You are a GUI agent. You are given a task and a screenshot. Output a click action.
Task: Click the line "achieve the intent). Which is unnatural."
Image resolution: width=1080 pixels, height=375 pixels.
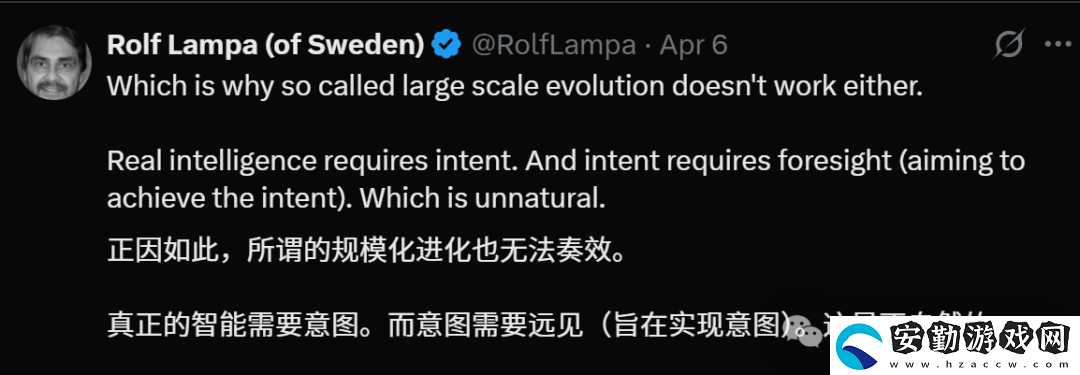pyautogui.click(x=356, y=199)
